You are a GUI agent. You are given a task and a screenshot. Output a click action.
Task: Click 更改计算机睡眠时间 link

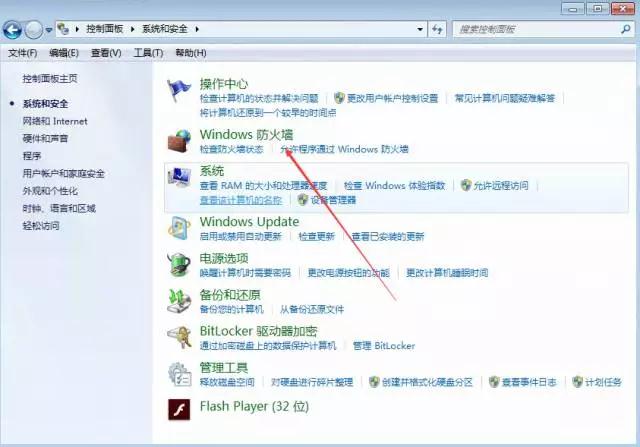(x=447, y=273)
